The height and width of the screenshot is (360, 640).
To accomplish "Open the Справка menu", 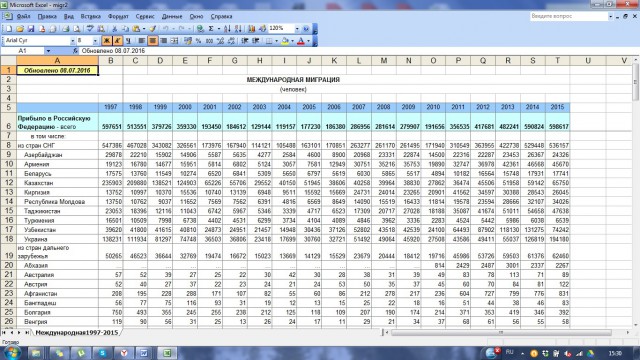I will [221, 16].
